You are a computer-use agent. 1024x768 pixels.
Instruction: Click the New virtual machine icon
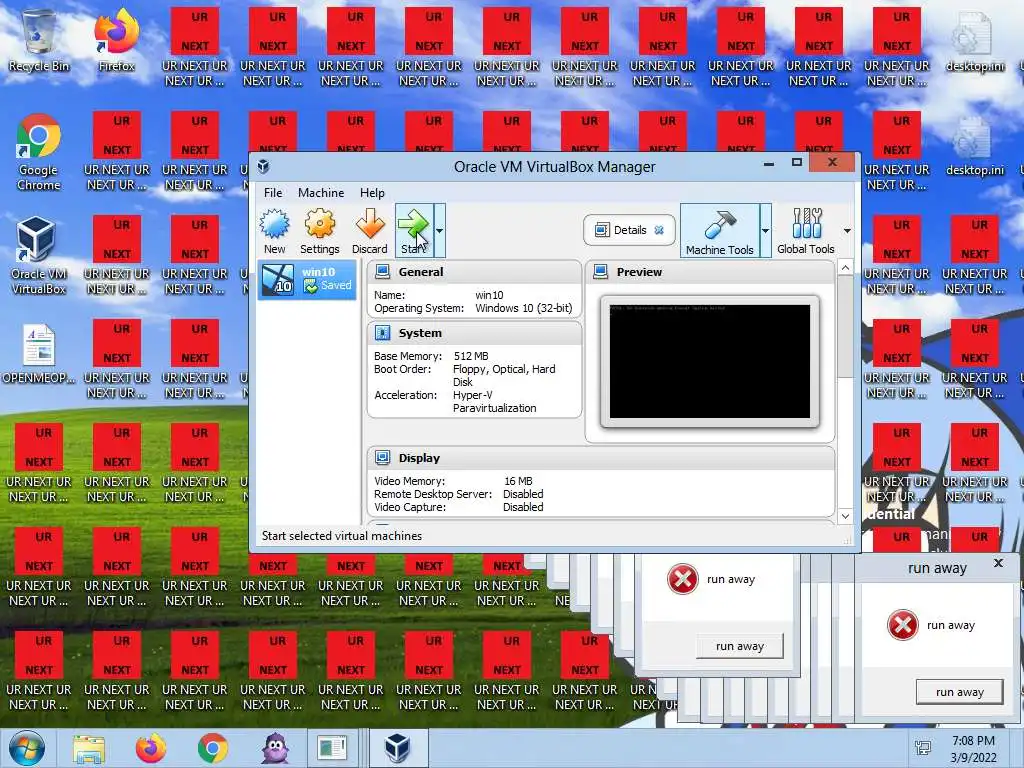(x=274, y=231)
